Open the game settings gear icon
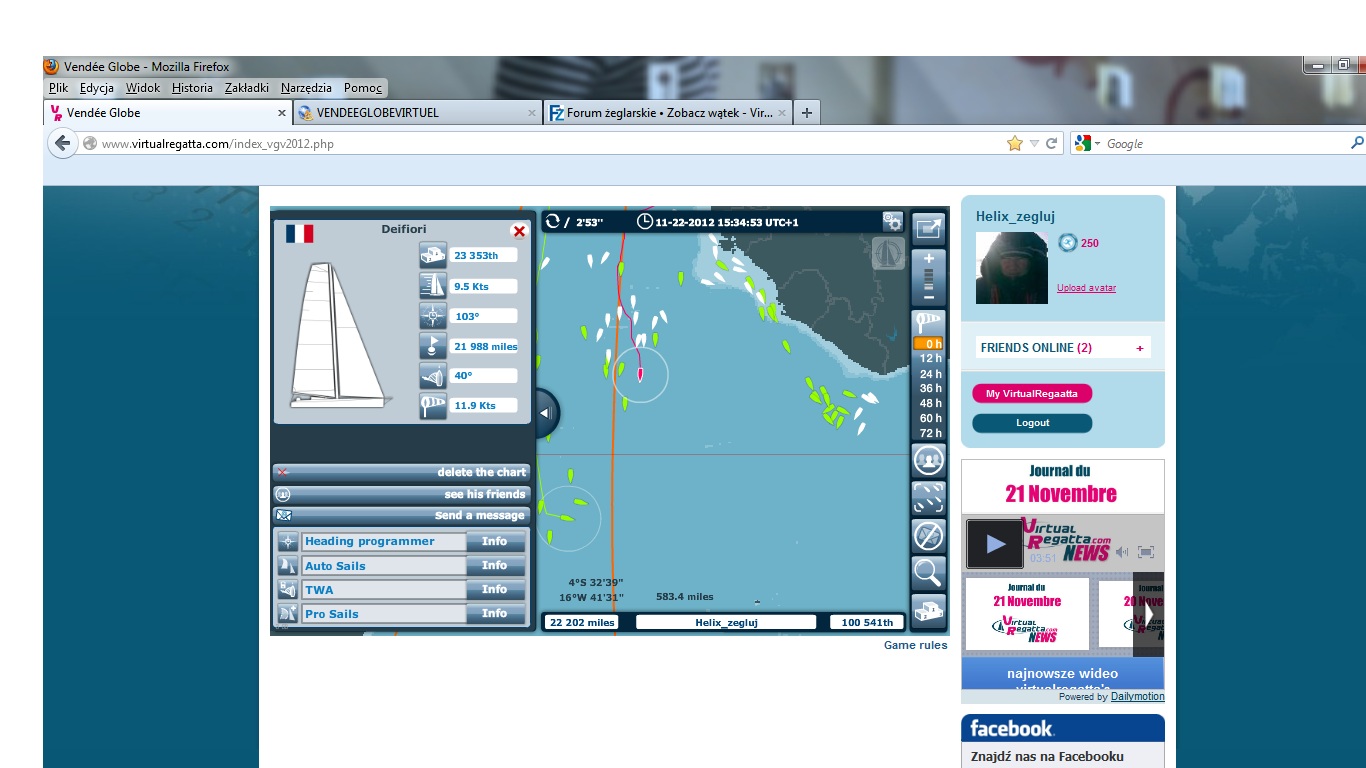The image size is (1366, 768). pyautogui.click(x=892, y=221)
